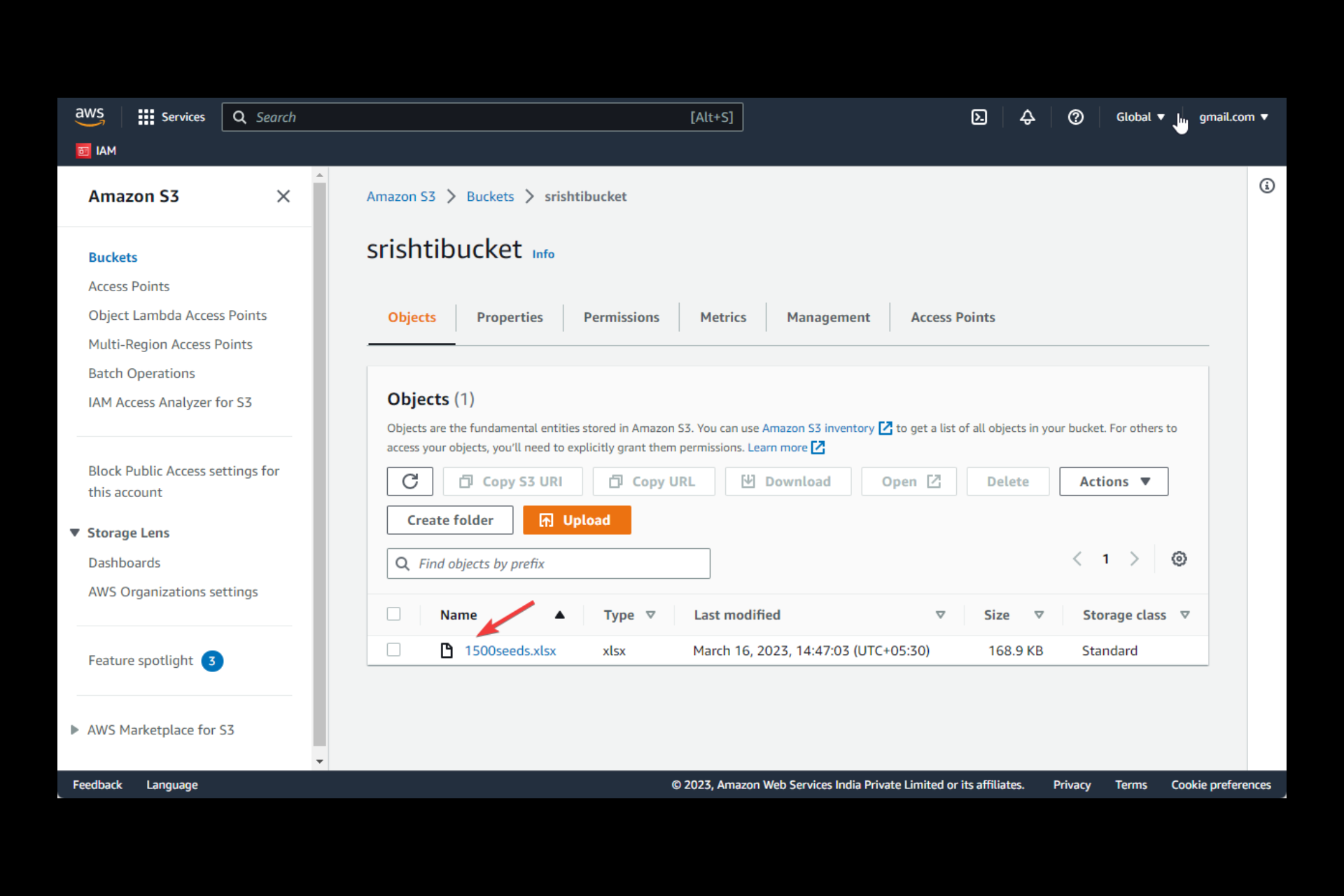Viewport: 1344px width, 896px height.
Task: Open Storage Lens Dashboards link
Action: click(x=124, y=563)
